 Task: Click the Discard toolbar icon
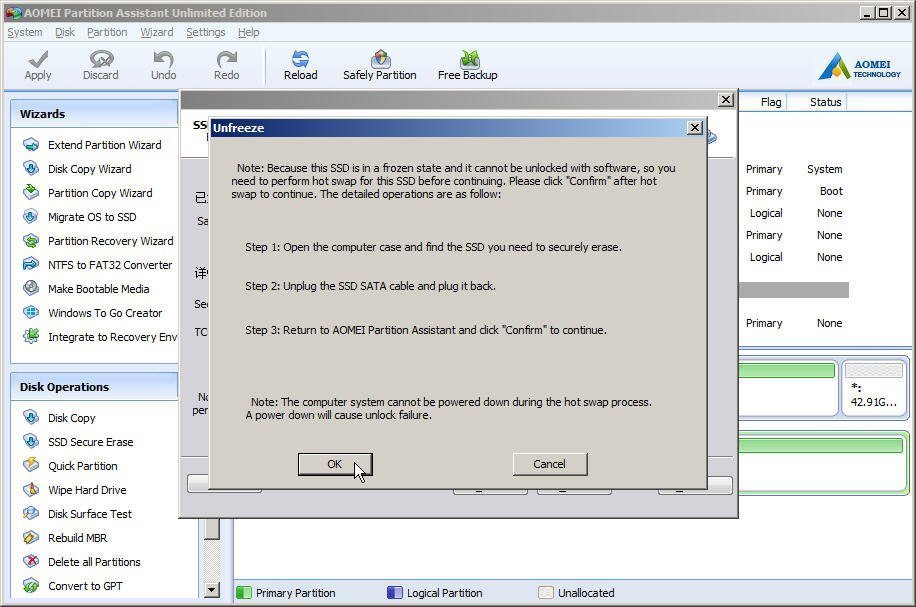(x=101, y=58)
